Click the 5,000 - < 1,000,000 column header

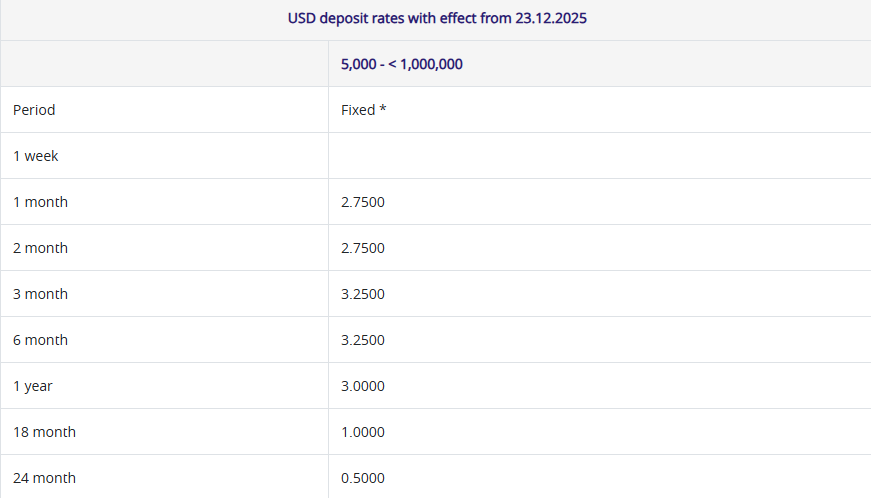coord(401,64)
